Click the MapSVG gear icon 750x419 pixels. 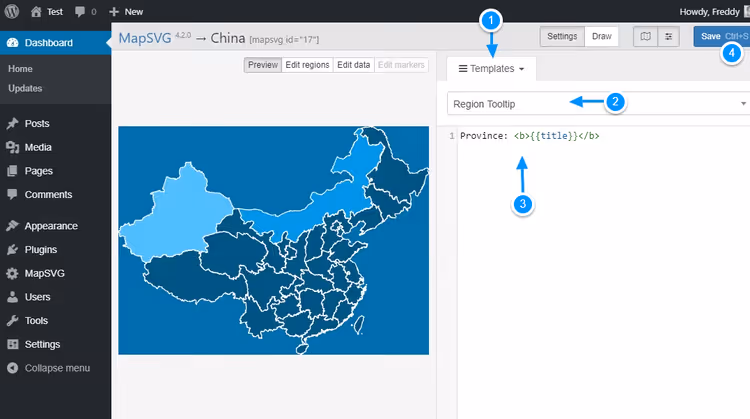(x=12, y=273)
